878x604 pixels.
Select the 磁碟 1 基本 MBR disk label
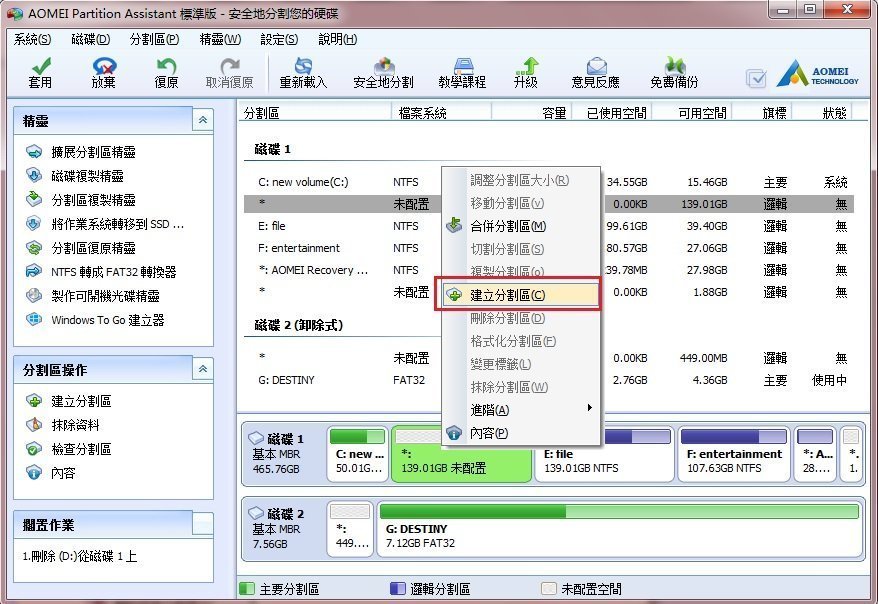pyautogui.click(x=283, y=454)
